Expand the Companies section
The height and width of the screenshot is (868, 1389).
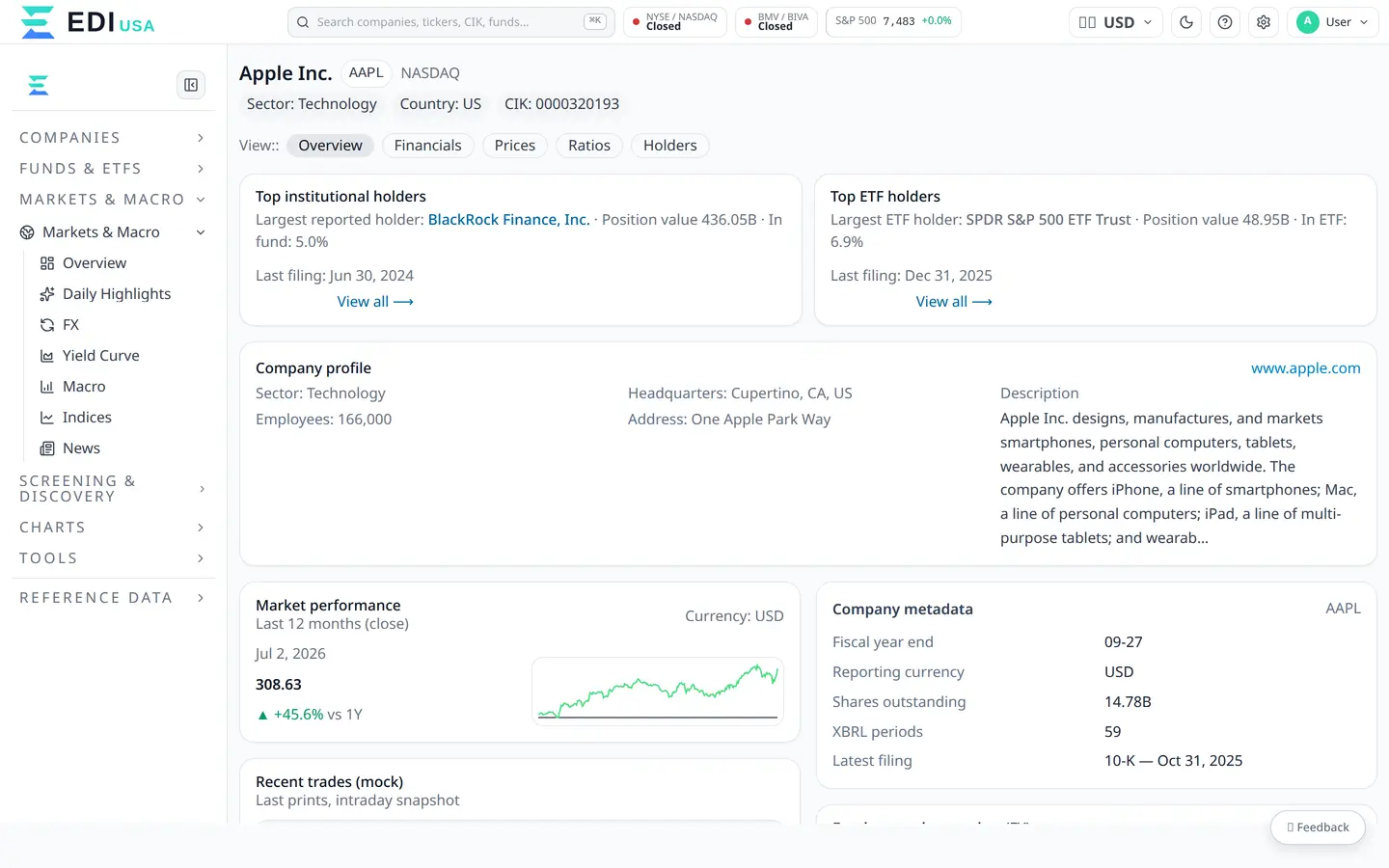coord(113,138)
